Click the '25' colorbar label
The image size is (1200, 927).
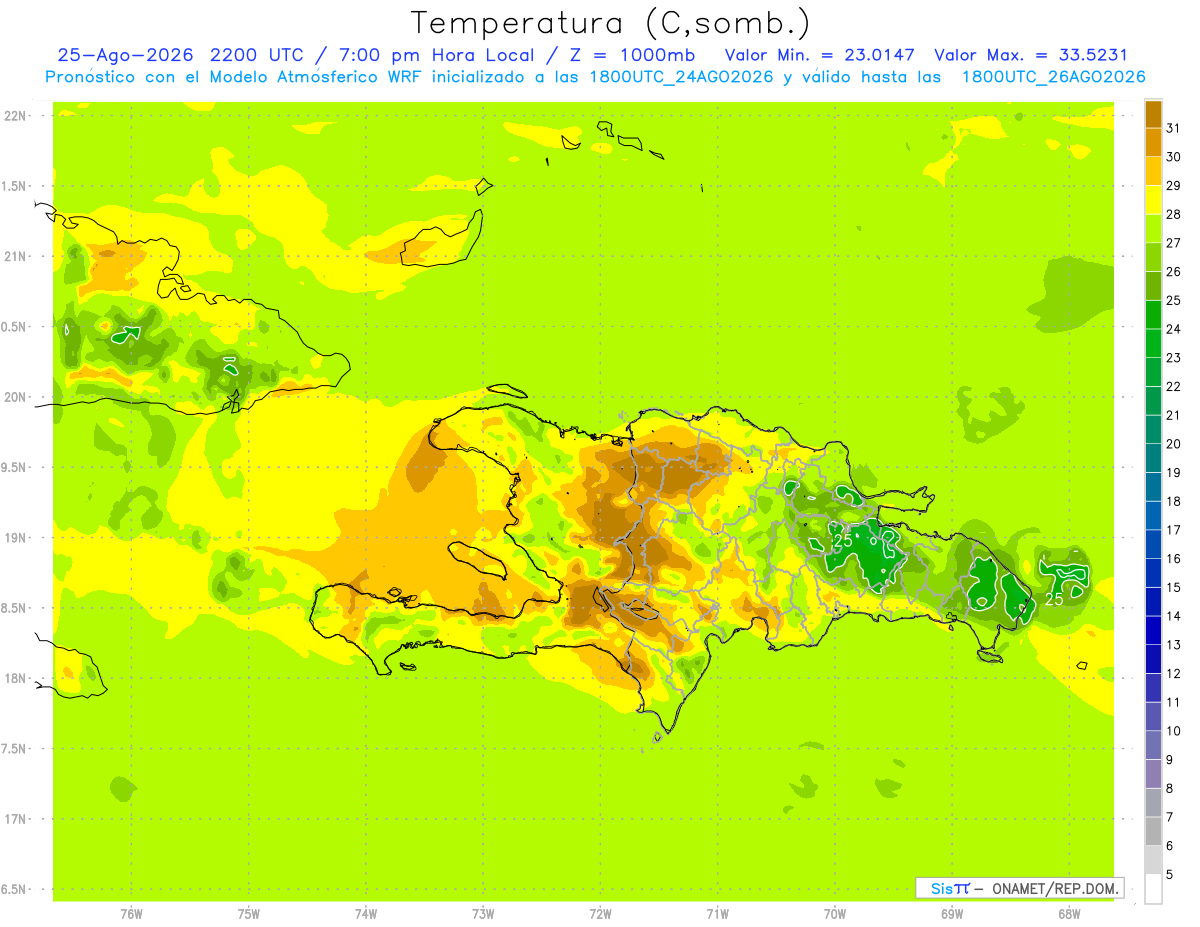[1174, 300]
